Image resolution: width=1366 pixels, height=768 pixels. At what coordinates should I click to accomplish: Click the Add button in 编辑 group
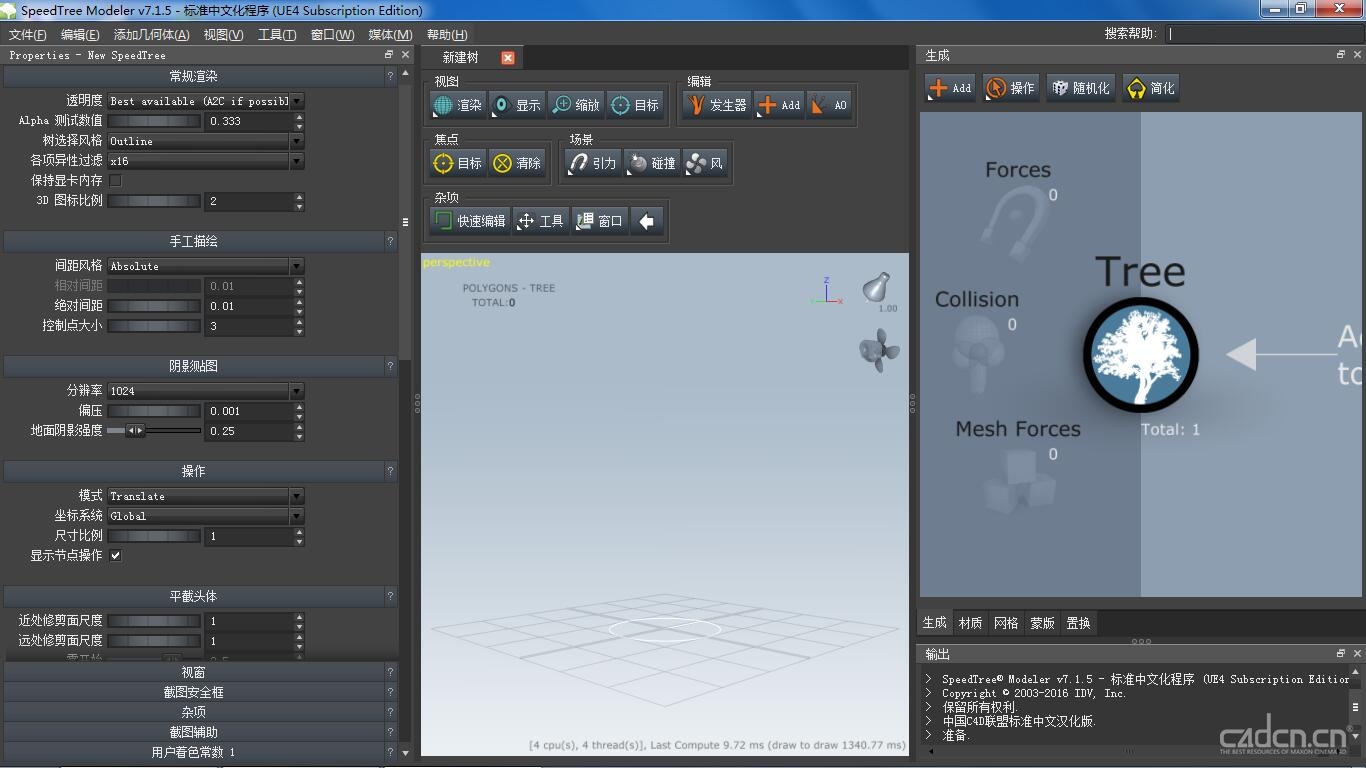click(x=779, y=105)
